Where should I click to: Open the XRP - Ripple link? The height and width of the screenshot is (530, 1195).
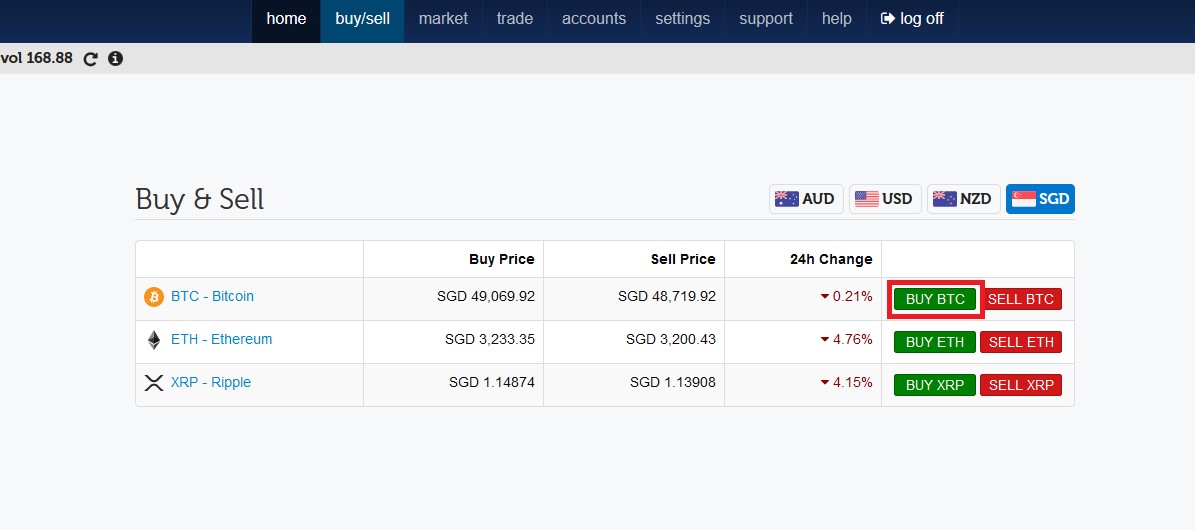point(211,382)
